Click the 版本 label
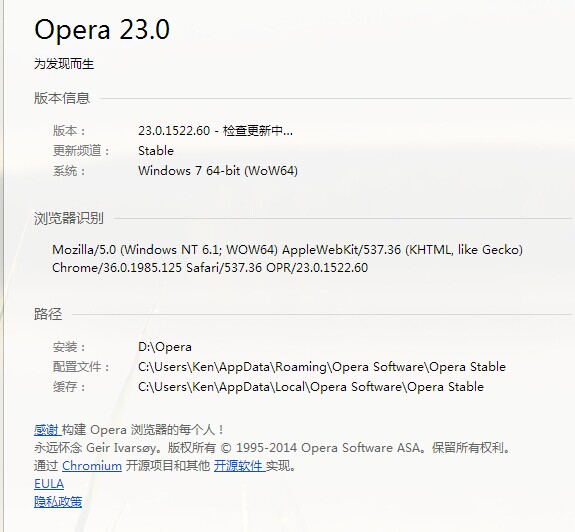 (69, 131)
